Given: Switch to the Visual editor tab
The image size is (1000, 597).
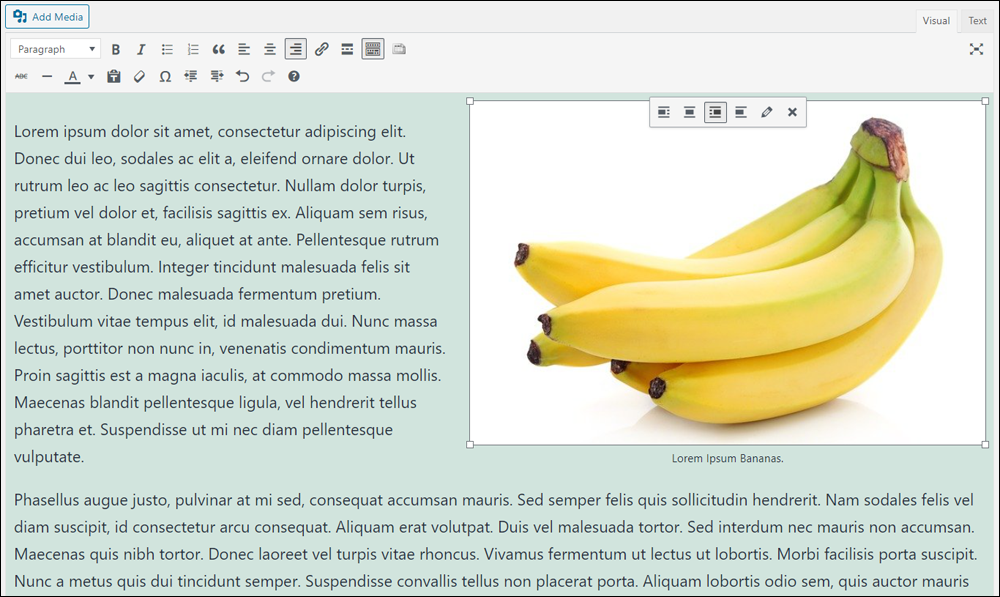Looking at the screenshot, I should point(936,20).
